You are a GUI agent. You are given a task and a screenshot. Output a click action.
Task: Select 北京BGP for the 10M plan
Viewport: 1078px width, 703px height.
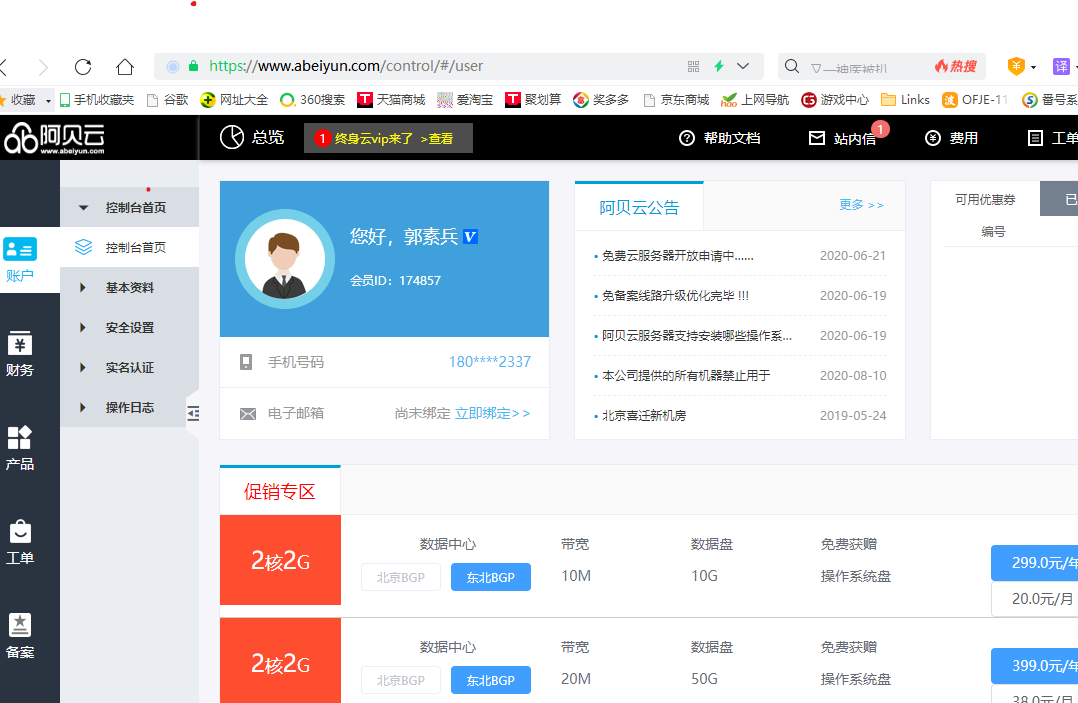tap(401, 577)
